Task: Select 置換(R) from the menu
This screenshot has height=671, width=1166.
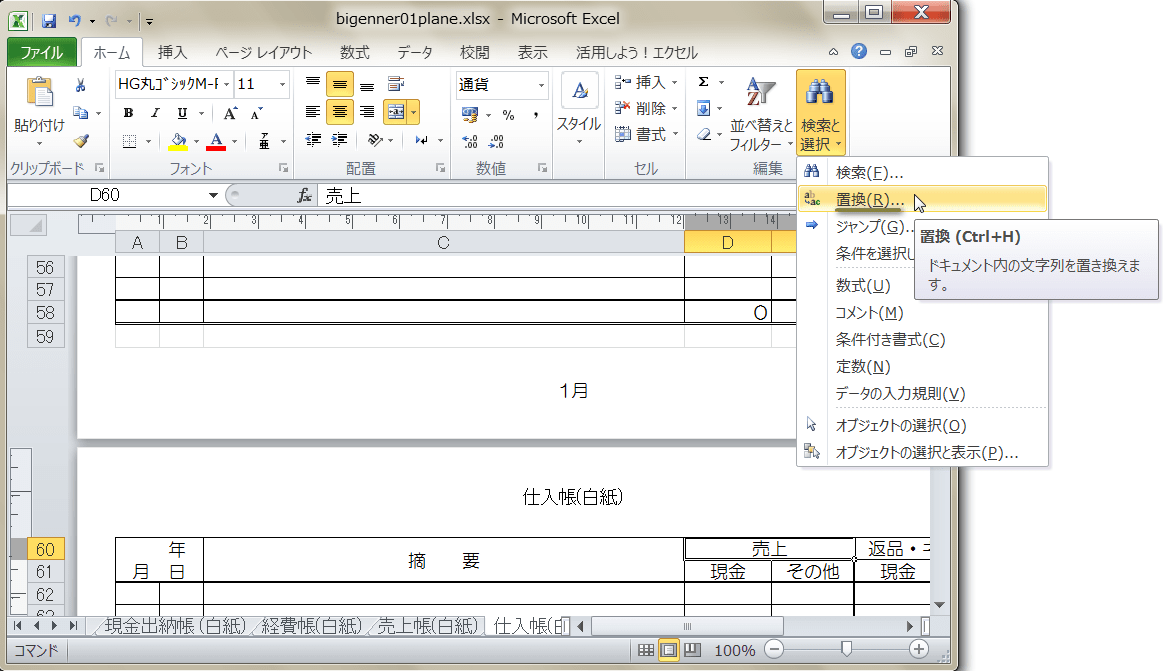Action: click(922, 199)
